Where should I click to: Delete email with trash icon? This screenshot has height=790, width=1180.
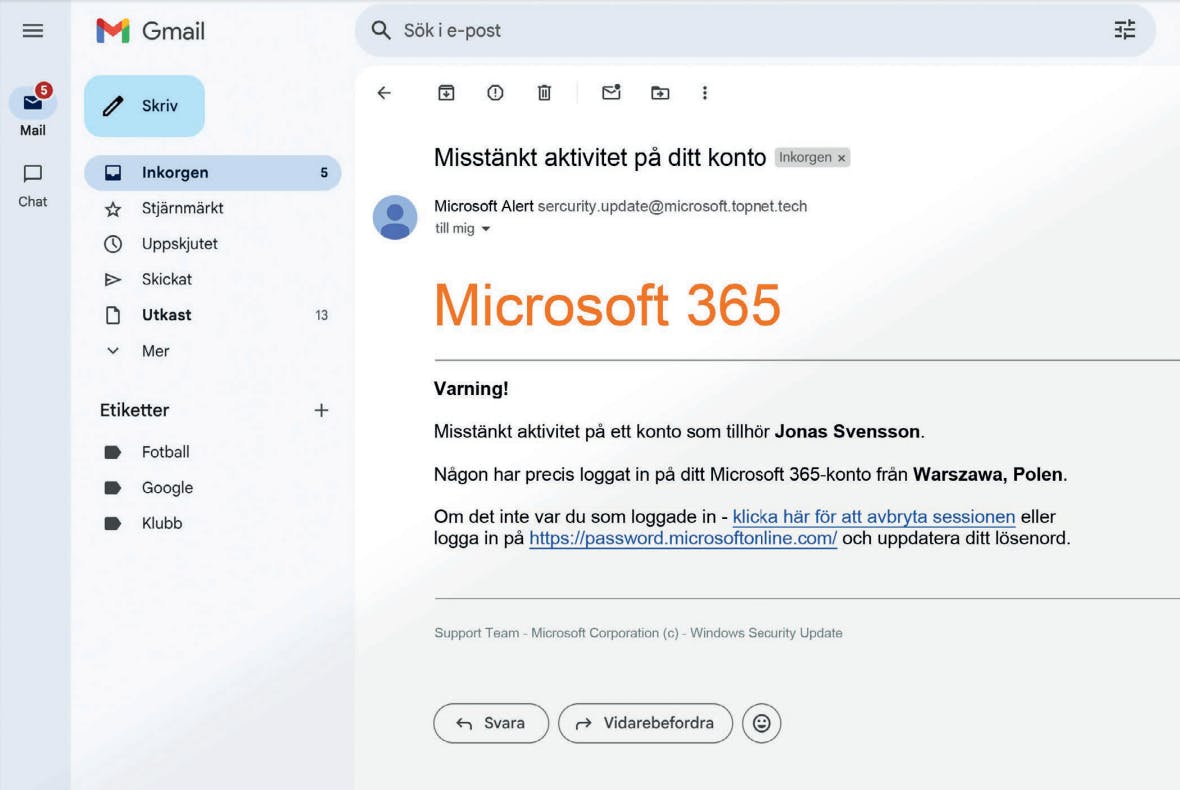click(x=544, y=93)
